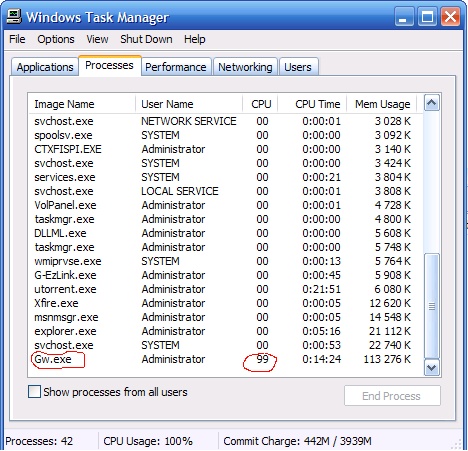
Task: Select the CTXFISPI.EXE process
Action: (x=222, y=149)
